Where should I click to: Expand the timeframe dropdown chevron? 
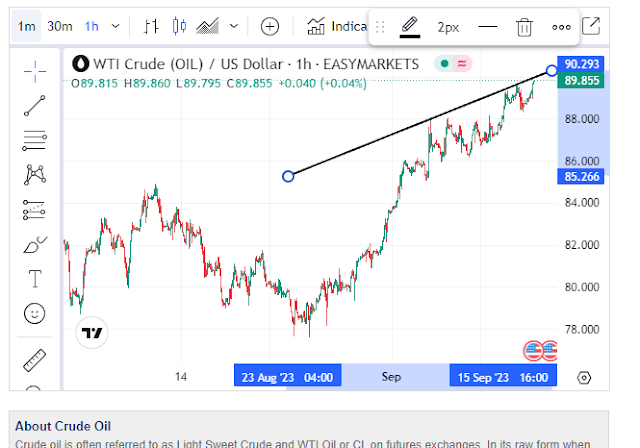[x=116, y=27]
